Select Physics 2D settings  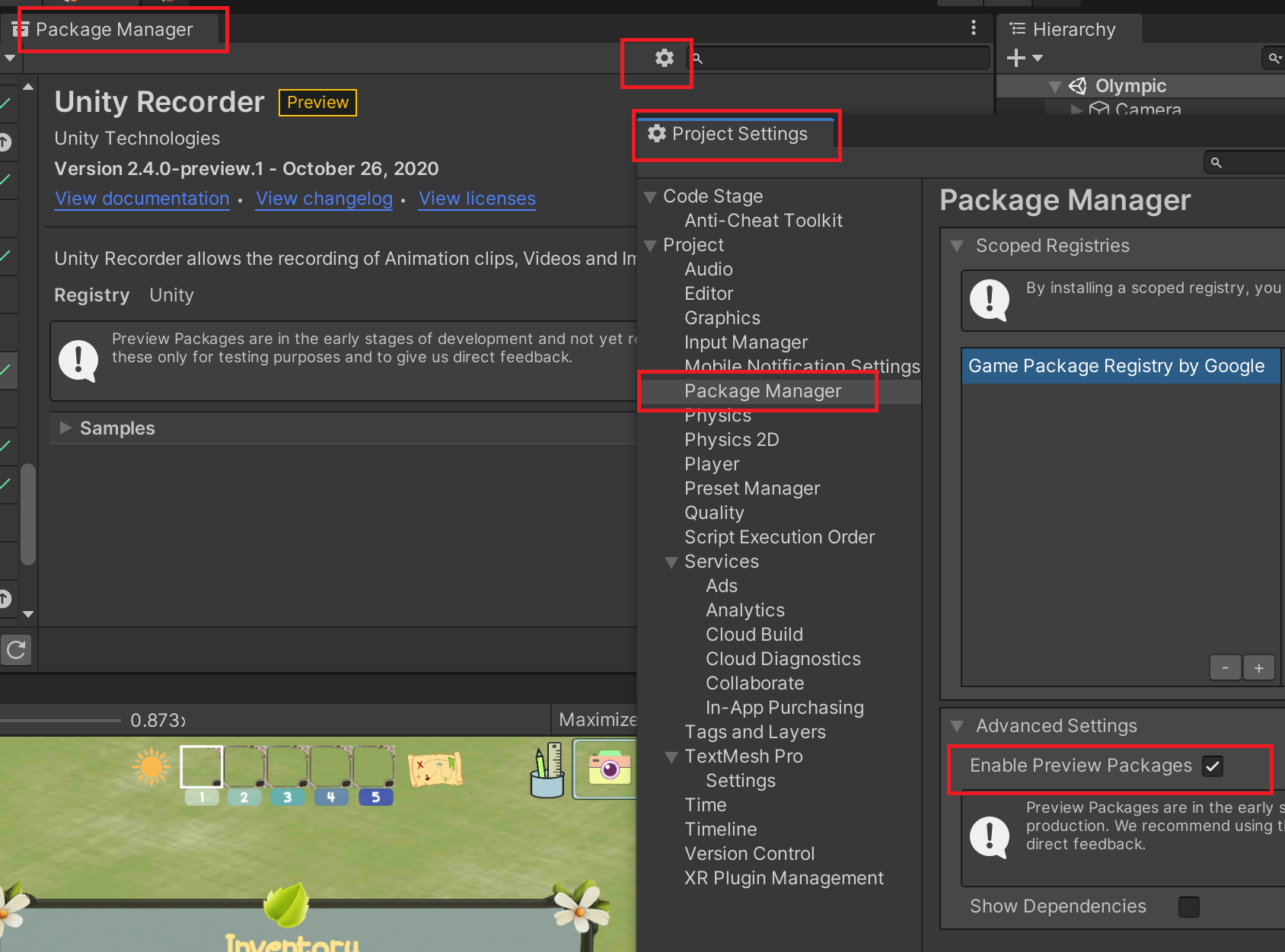pos(732,440)
